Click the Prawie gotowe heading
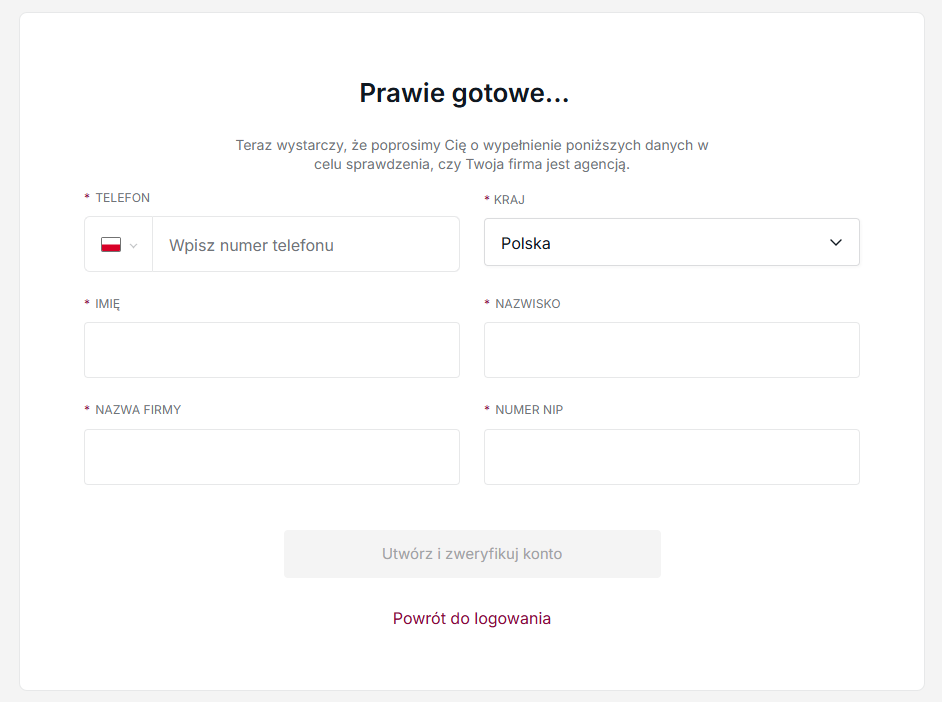 pyautogui.click(x=464, y=94)
